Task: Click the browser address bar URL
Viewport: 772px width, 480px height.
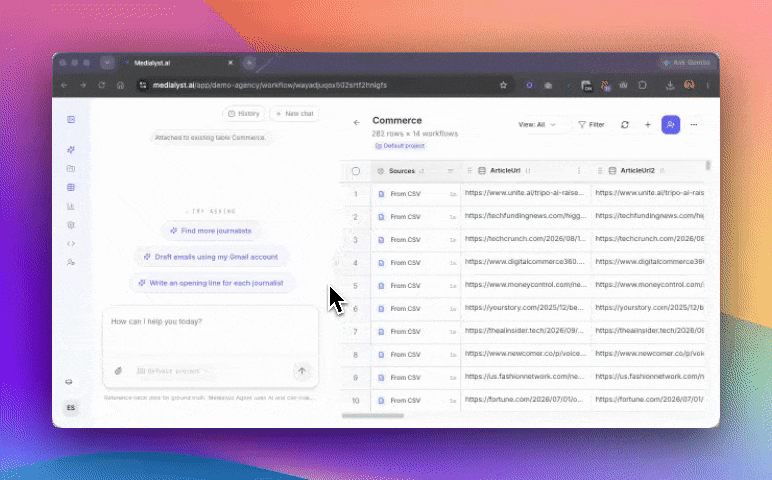Action: (269, 85)
